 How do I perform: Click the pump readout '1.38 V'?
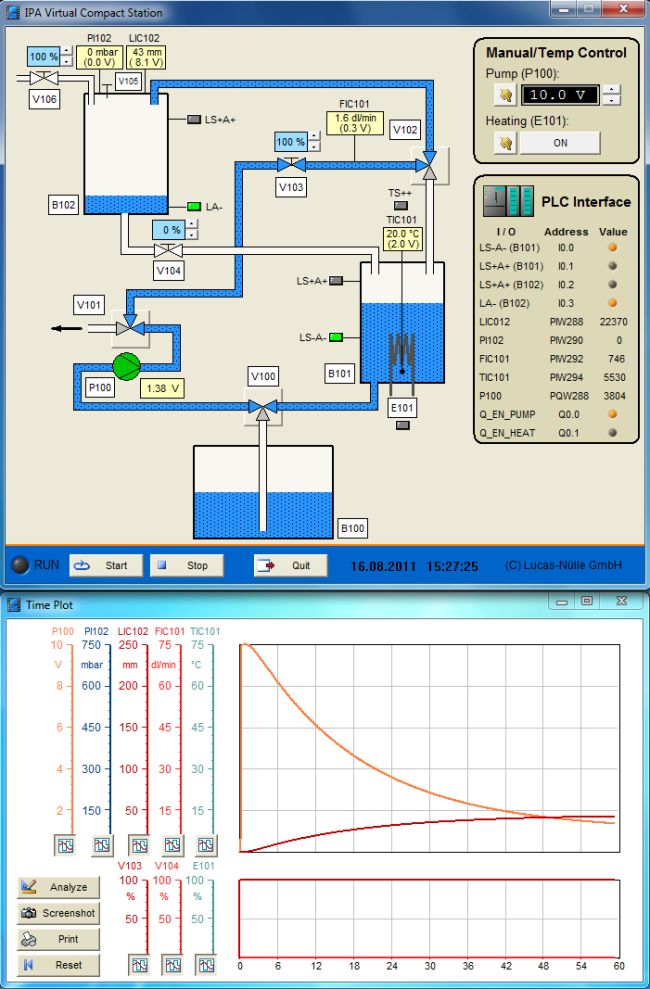pos(162,389)
